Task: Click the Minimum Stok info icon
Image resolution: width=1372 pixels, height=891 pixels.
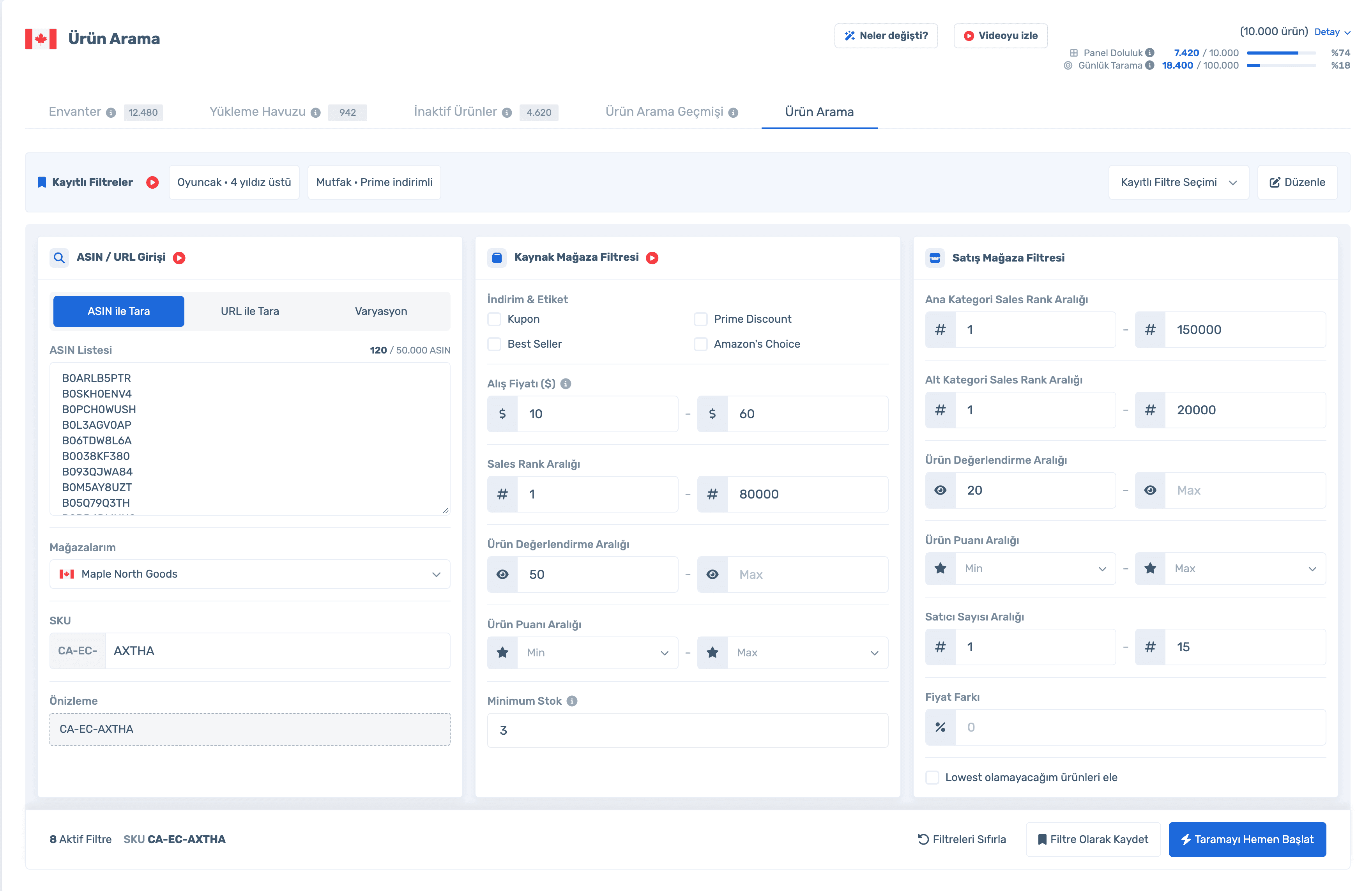Action: 572,701
